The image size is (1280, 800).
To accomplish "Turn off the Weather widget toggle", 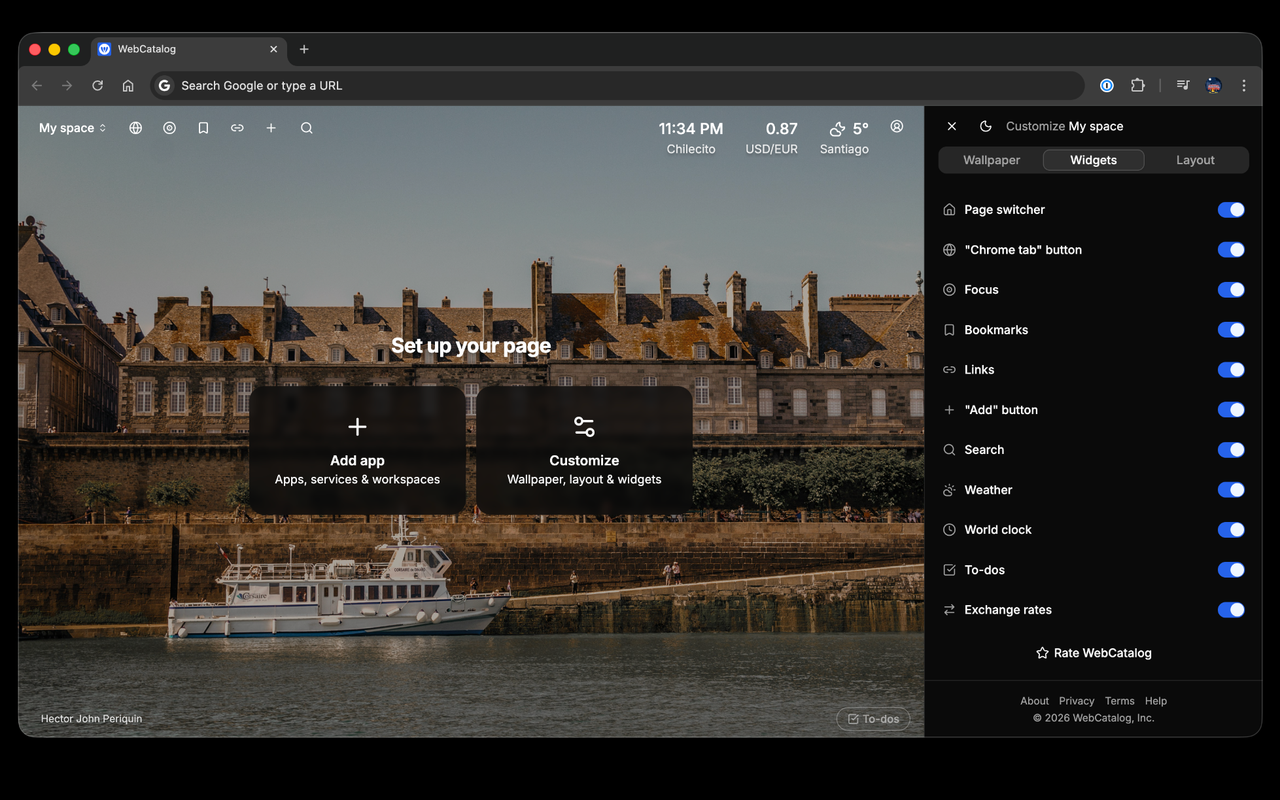I will [x=1231, y=490].
